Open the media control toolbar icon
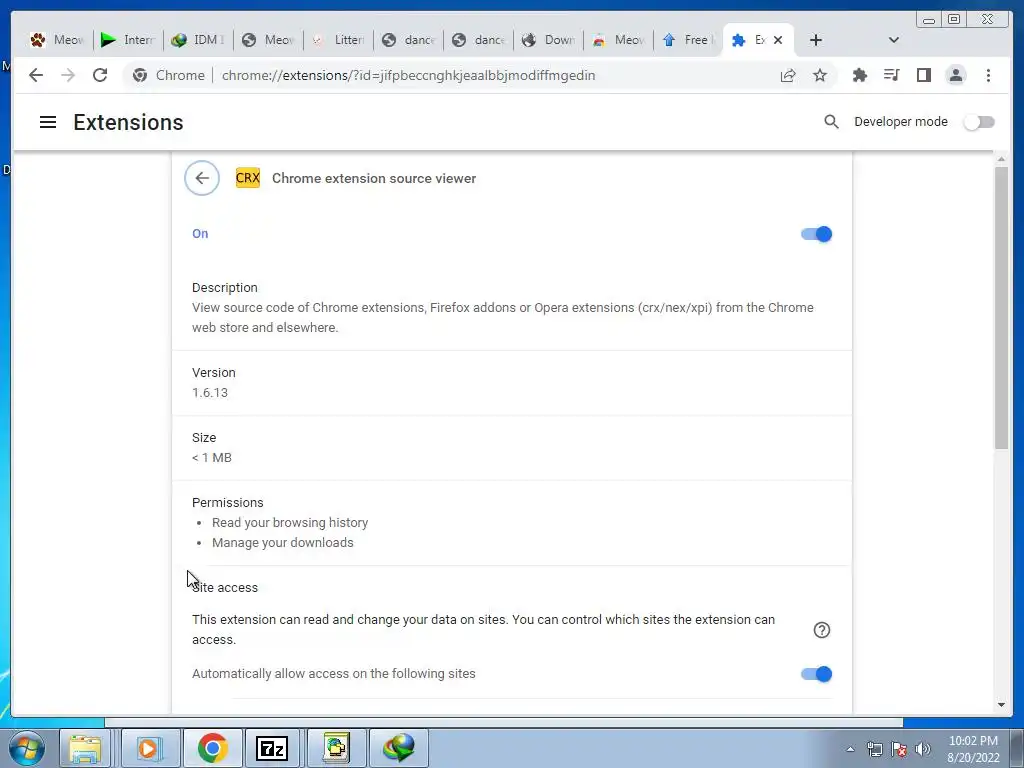Screen dimensions: 1024x768 [891, 75]
